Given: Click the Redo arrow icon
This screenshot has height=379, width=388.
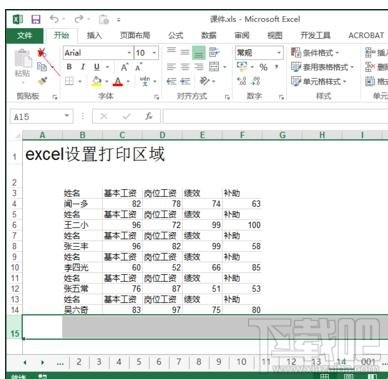Looking at the screenshot, I should pyautogui.click(x=79, y=19).
